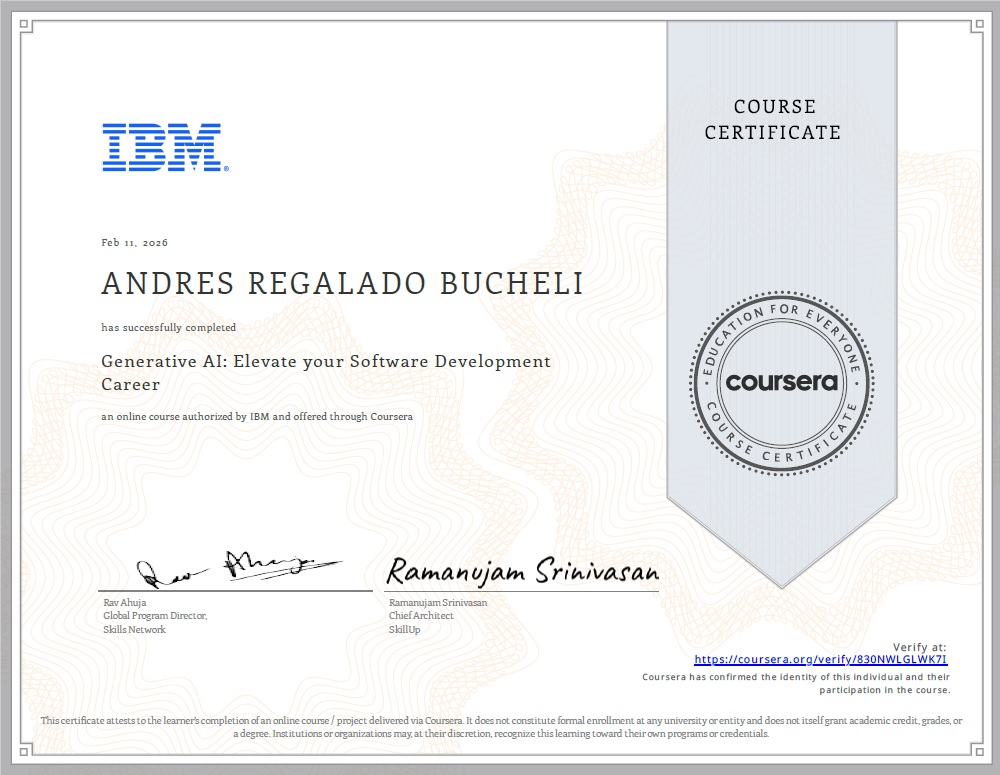The width and height of the screenshot is (1000, 775).
Task: Select the bottom disclaimer paragraph
Action: coord(500,727)
